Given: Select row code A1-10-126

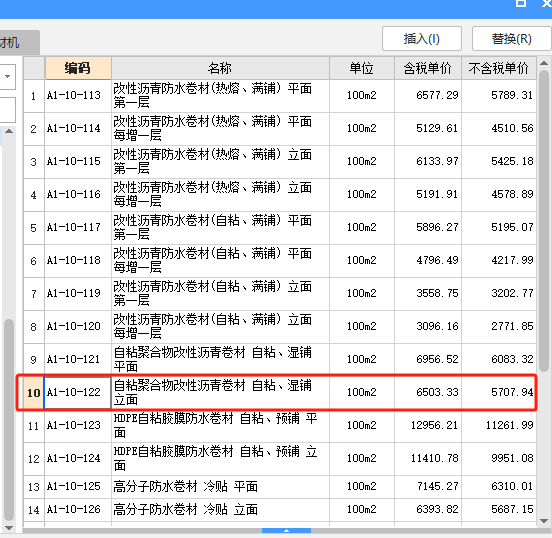Looking at the screenshot, I should pyautogui.click(x=74, y=509).
